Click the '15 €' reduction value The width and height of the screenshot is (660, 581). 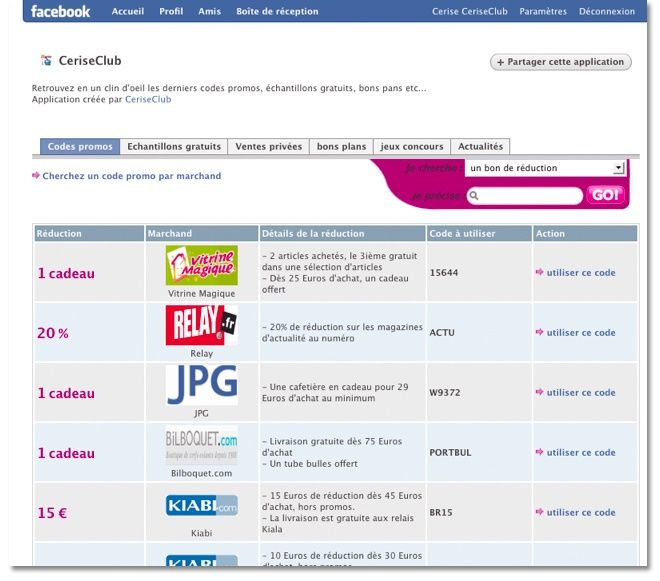[x=52, y=513]
